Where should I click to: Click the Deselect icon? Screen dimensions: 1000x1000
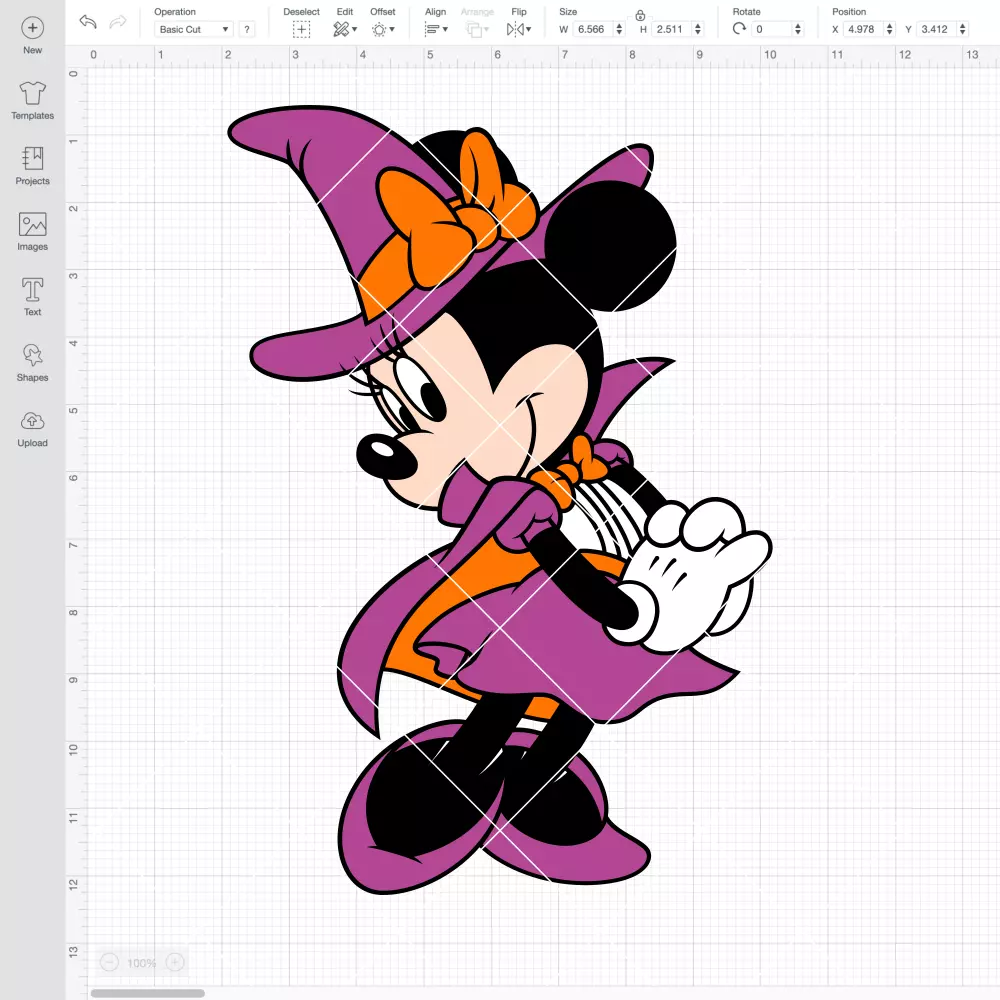coord(301,29)
